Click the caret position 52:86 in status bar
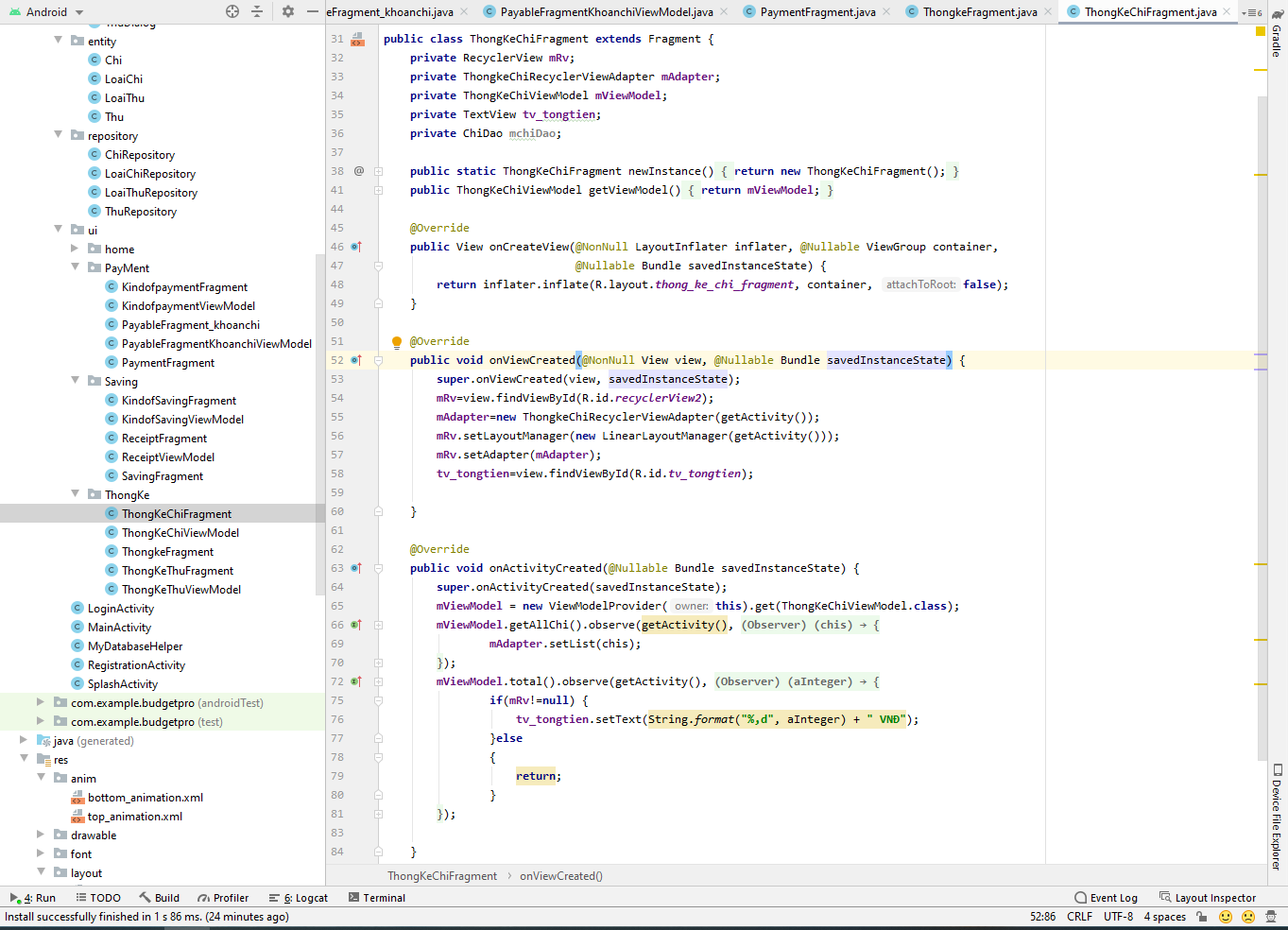Viewport: 1288px width, 930px height. [1042, 917]
